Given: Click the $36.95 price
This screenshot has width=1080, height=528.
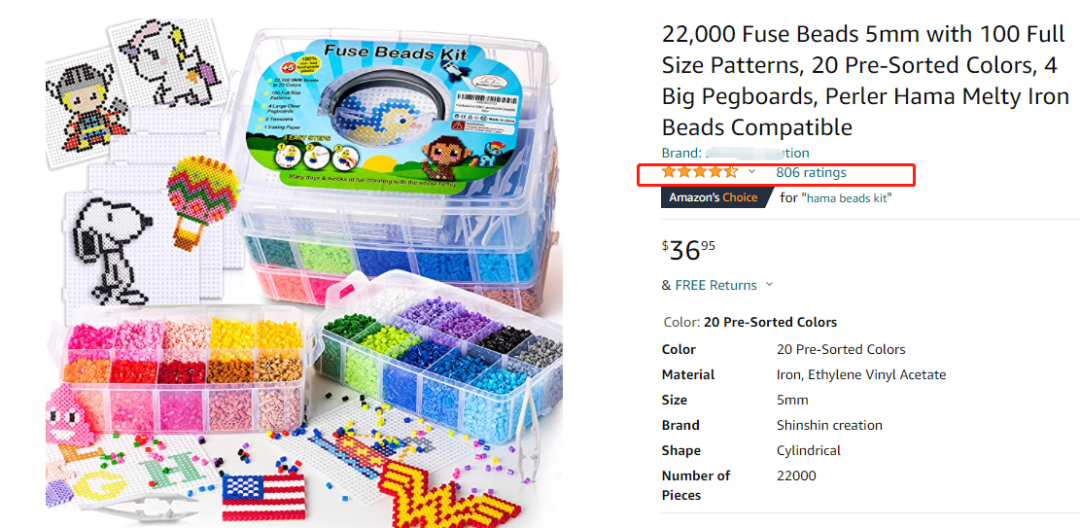Looking at the screenshot, I should 689,248.
